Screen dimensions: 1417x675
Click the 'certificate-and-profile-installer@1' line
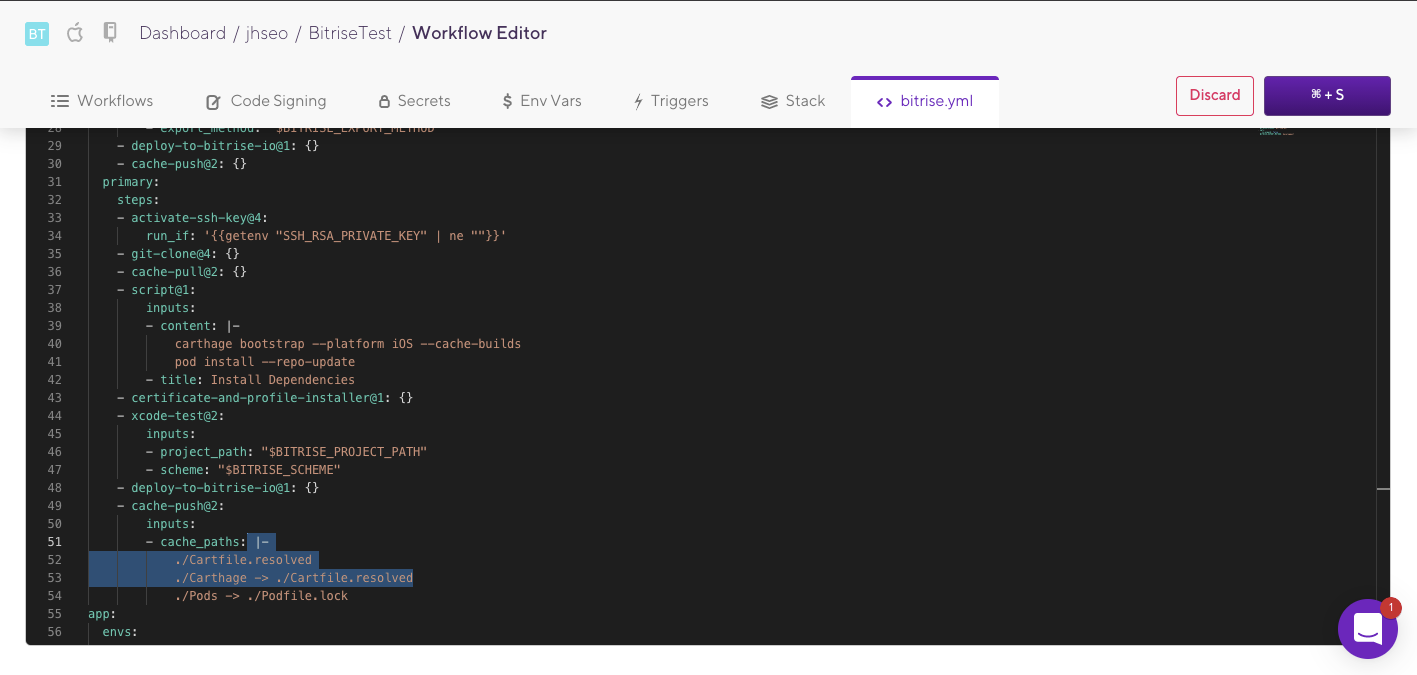pyautogui.click(x=265, y=398)
